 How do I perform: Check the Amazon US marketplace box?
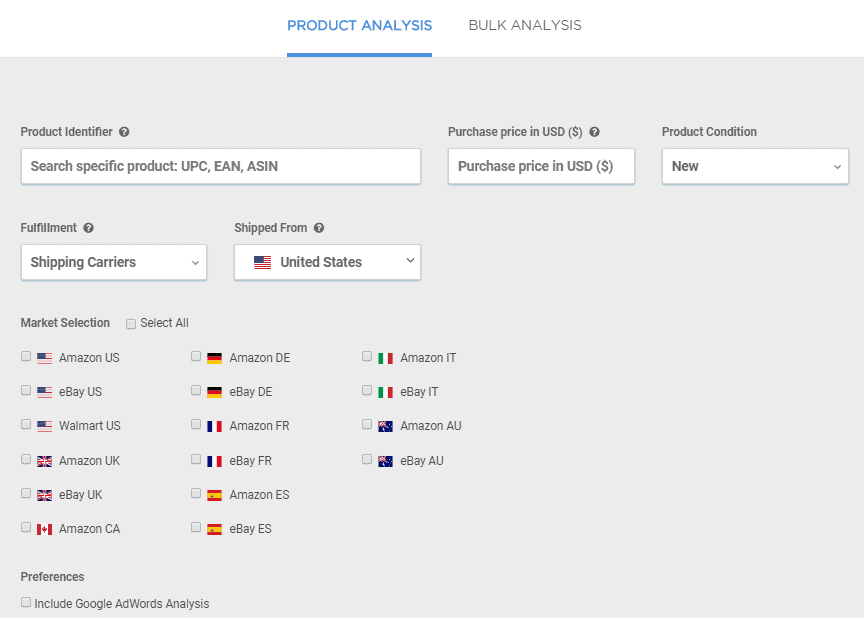click(x=26, y=357)
